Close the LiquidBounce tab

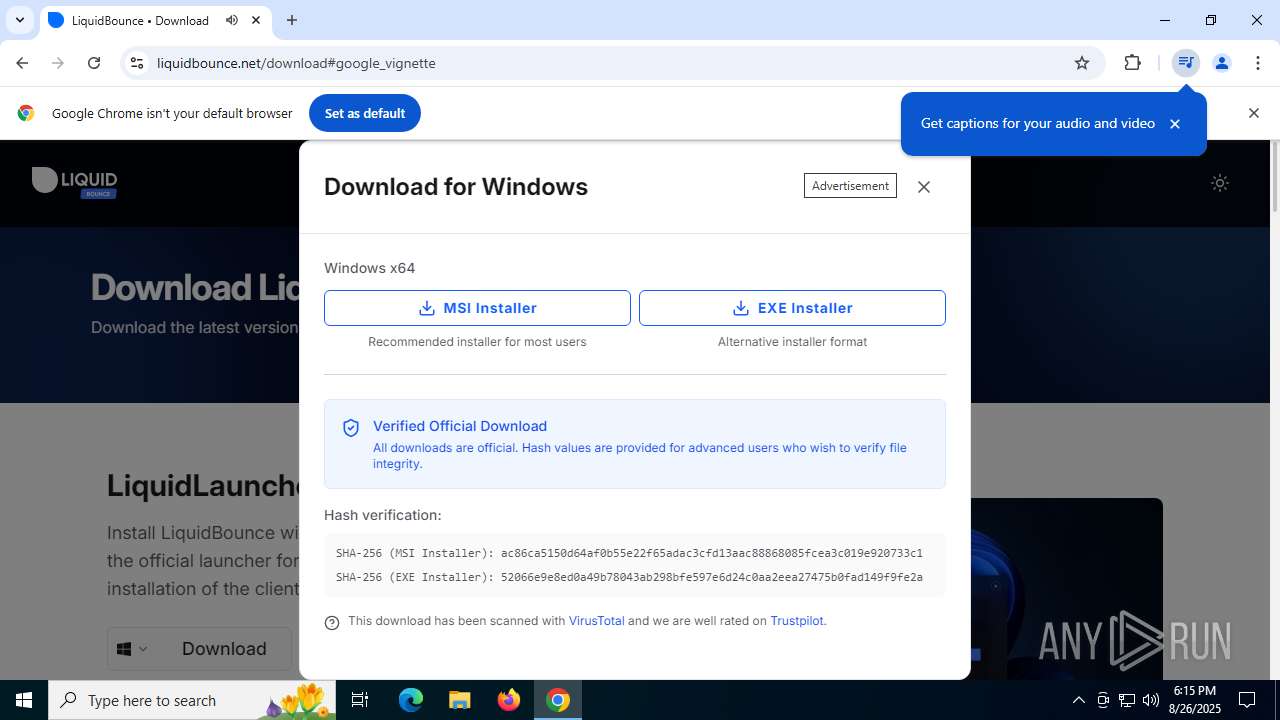pyautogui.click(x=256, y=20)
